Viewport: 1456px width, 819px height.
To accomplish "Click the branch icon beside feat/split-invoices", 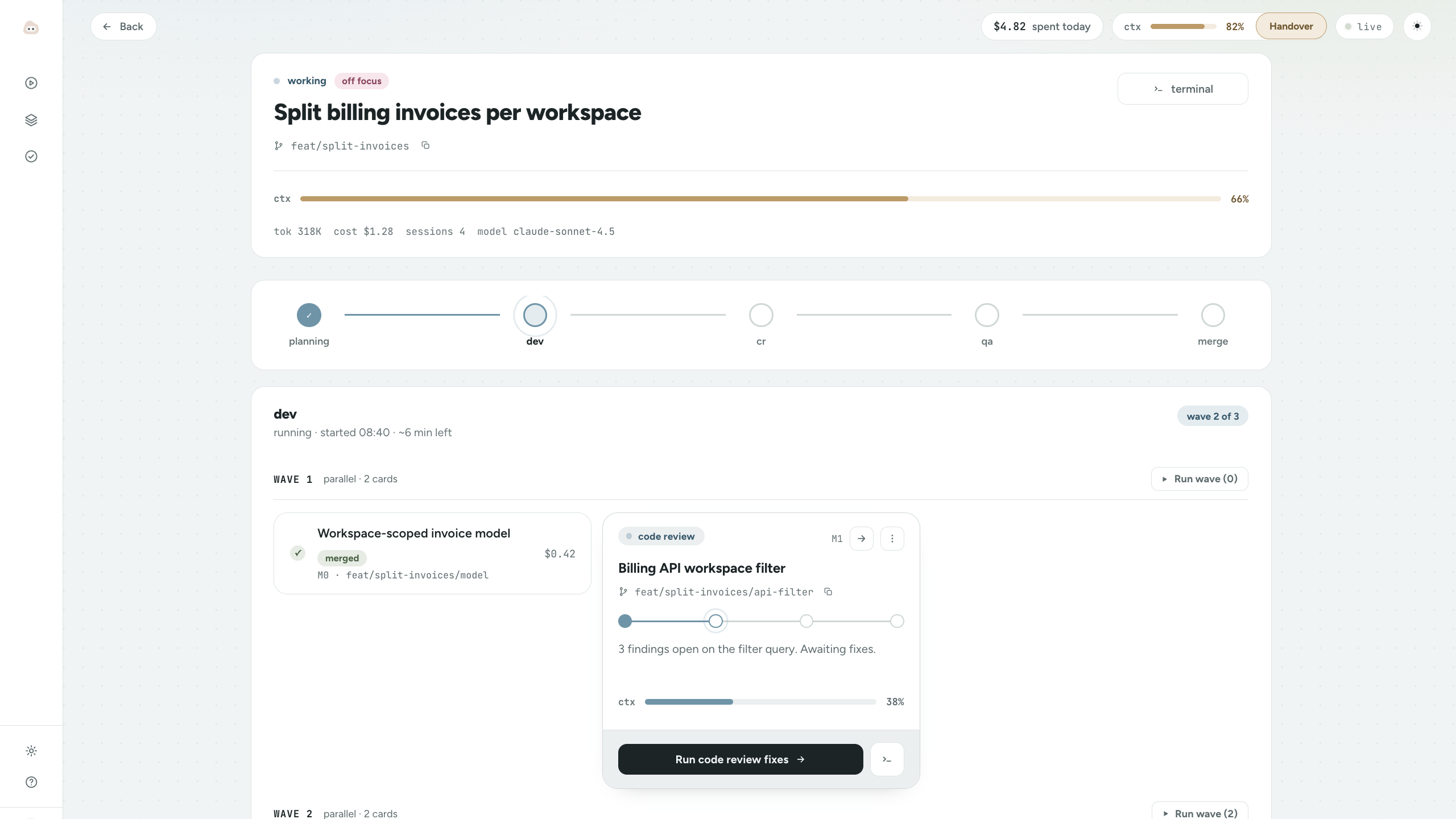I will point(279,146).
